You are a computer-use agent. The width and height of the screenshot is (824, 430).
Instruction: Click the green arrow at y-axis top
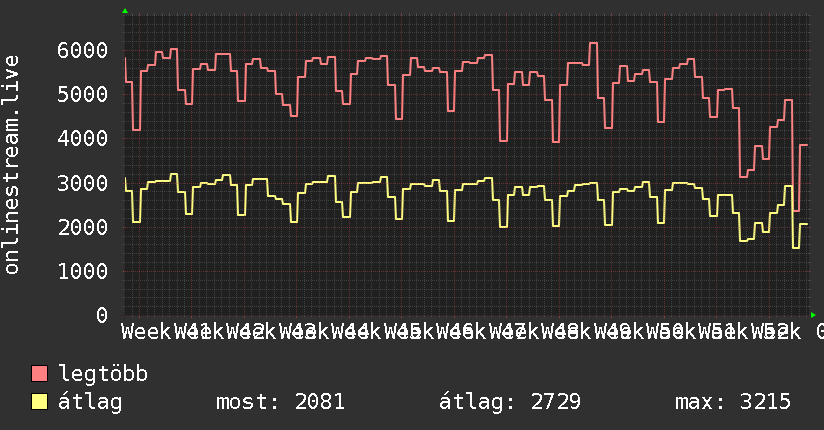click(x=125, y=11)
